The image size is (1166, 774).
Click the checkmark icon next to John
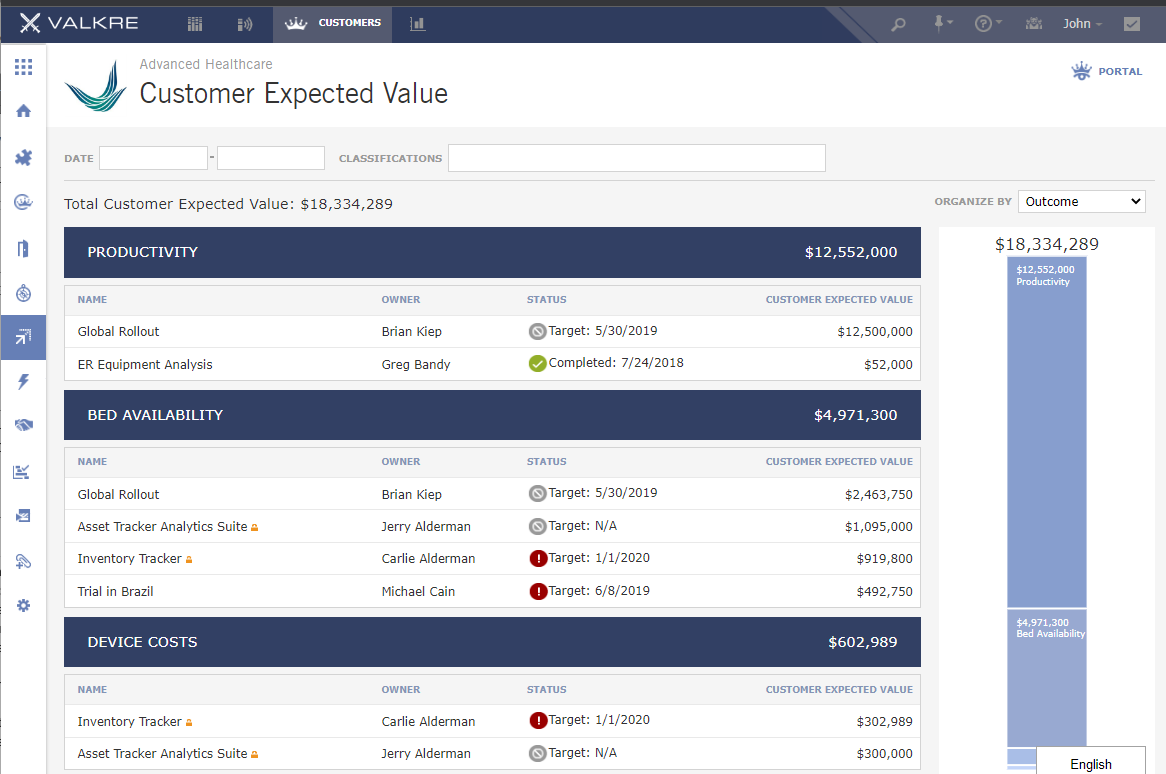click(1133, 23)
